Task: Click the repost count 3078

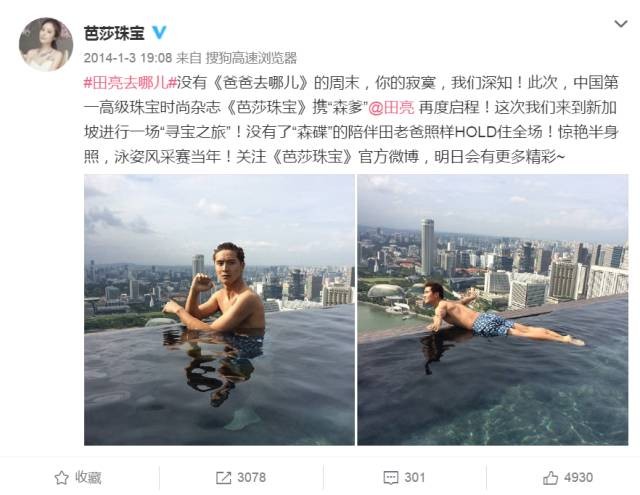Action: (x=251, y=477)
